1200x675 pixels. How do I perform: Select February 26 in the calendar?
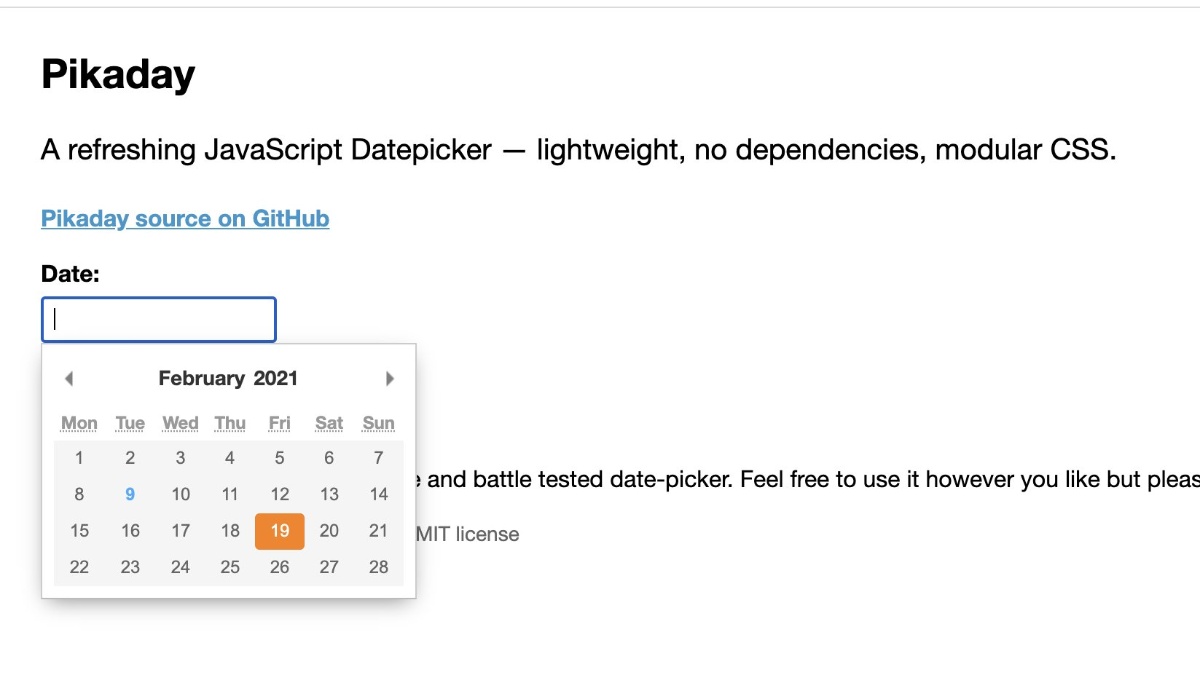280,567
